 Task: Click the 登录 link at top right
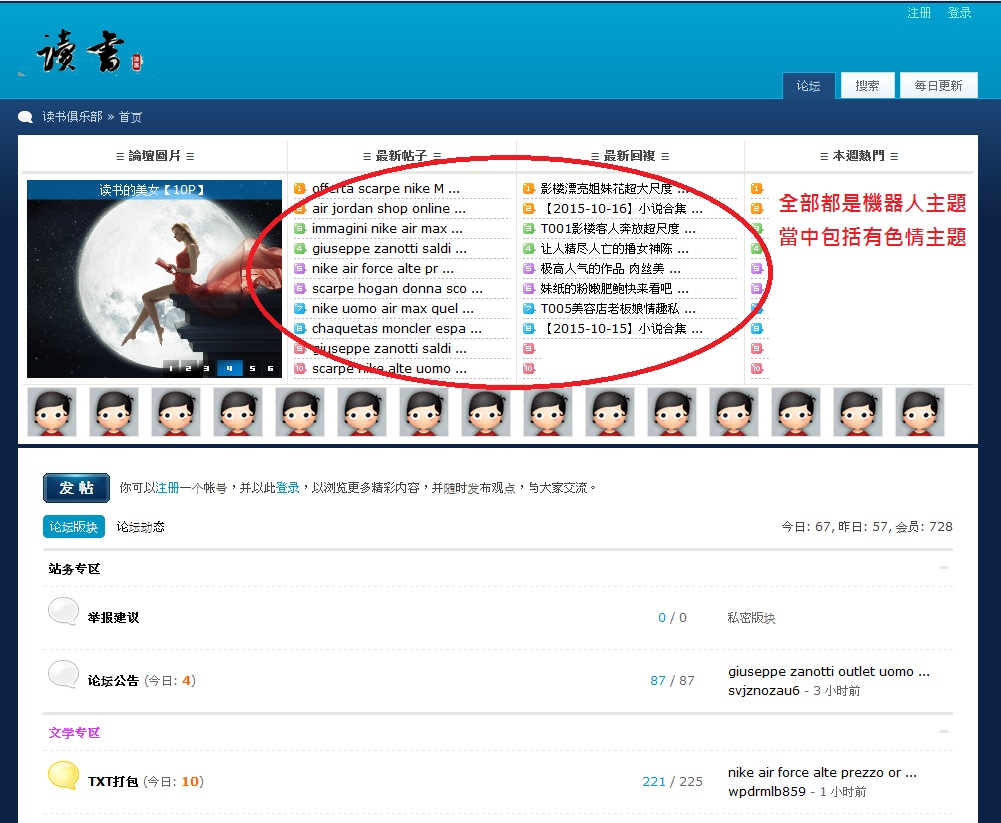coord(959,13)
